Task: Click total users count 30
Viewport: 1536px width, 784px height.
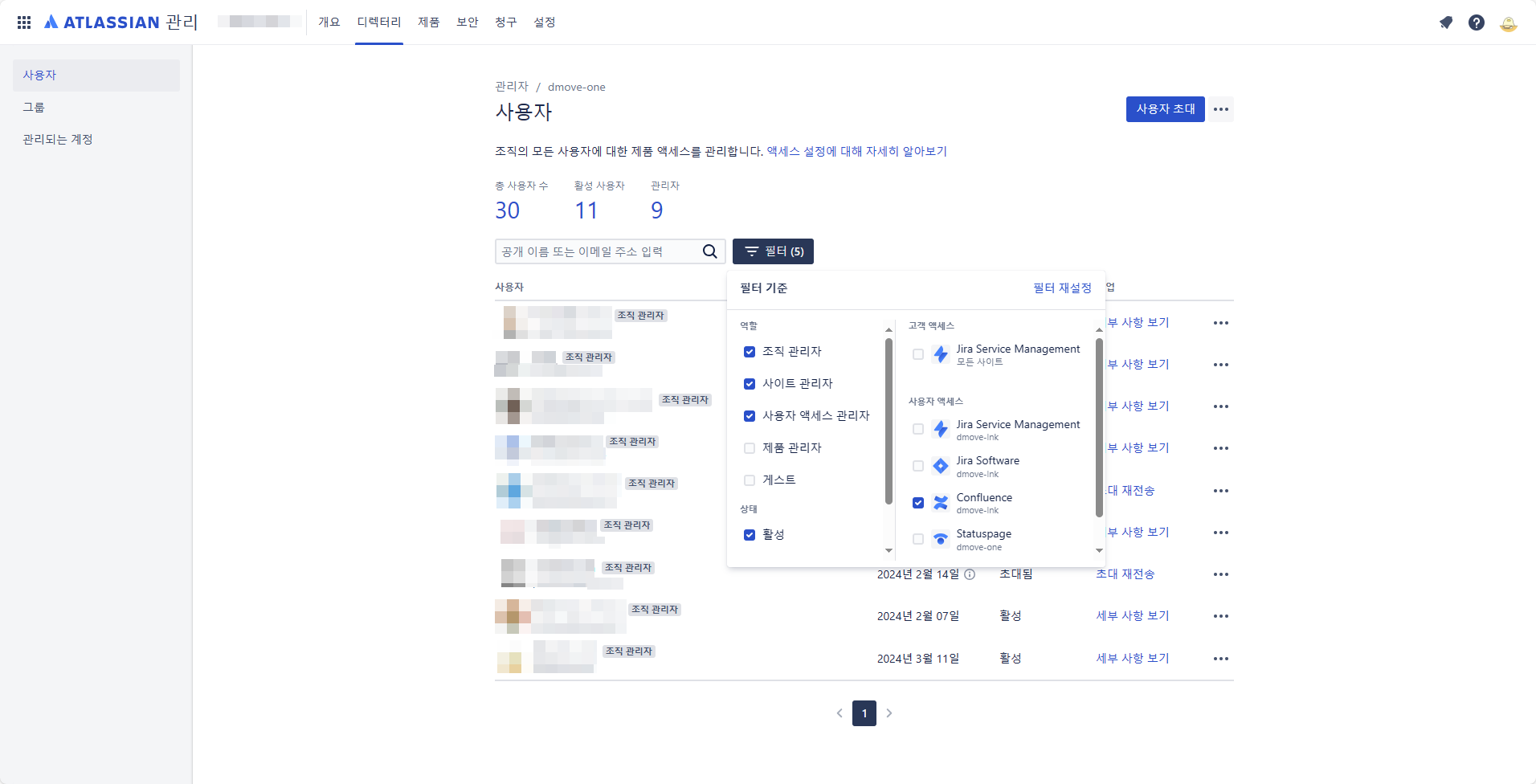Action: click(x=508, y=210)
